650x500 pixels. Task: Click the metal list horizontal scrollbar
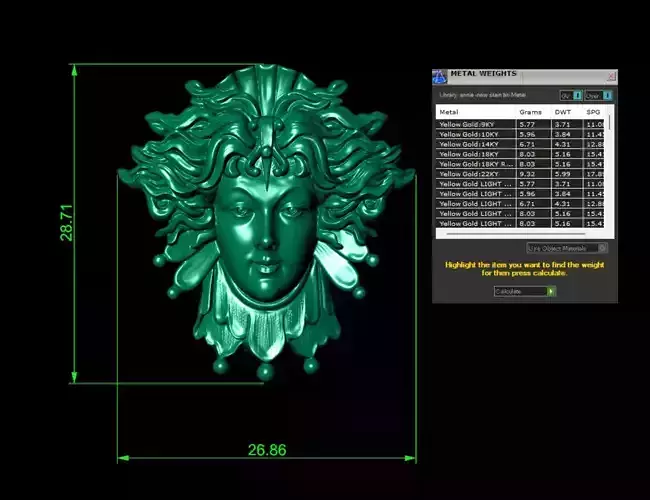(x=516, y=234)
